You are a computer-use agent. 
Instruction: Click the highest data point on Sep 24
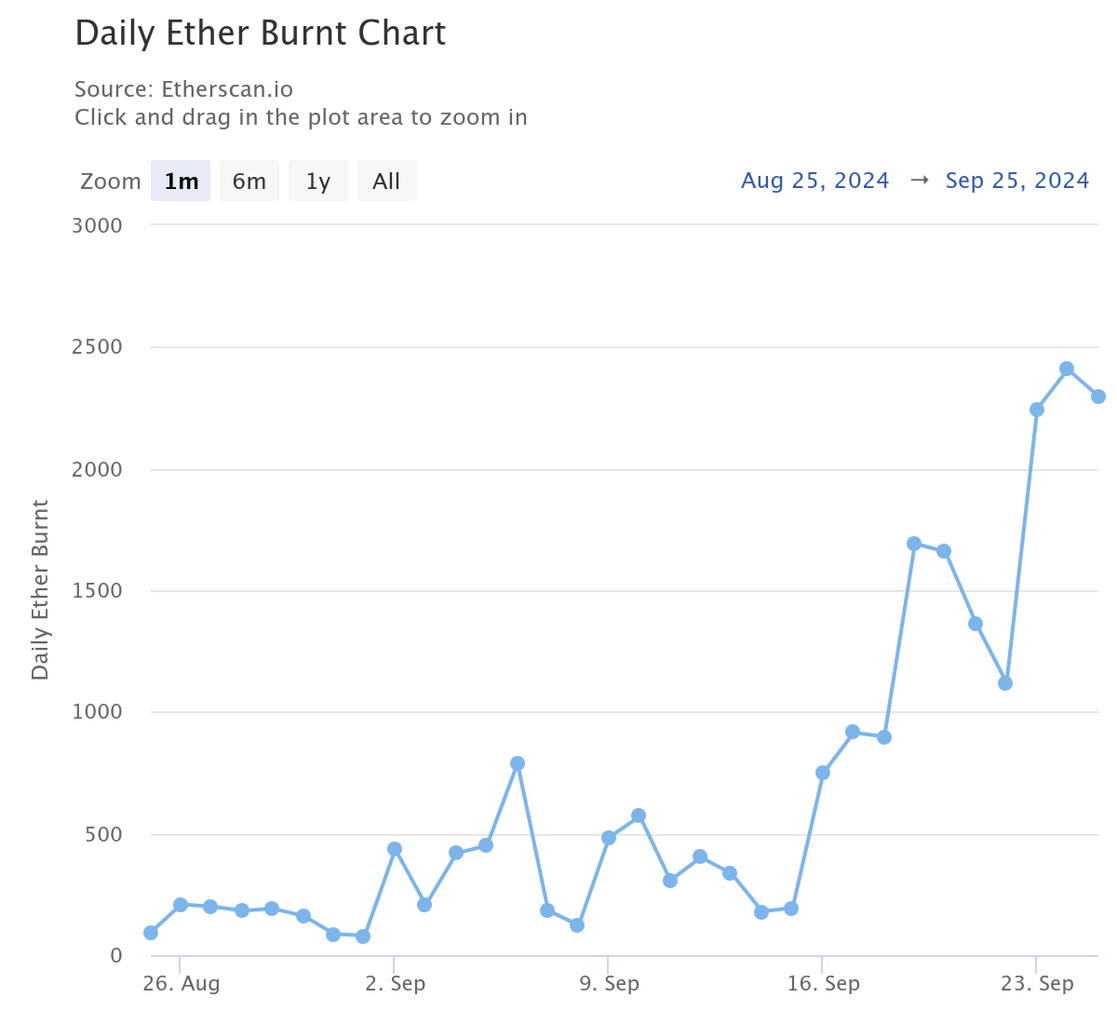[1067, 369]
